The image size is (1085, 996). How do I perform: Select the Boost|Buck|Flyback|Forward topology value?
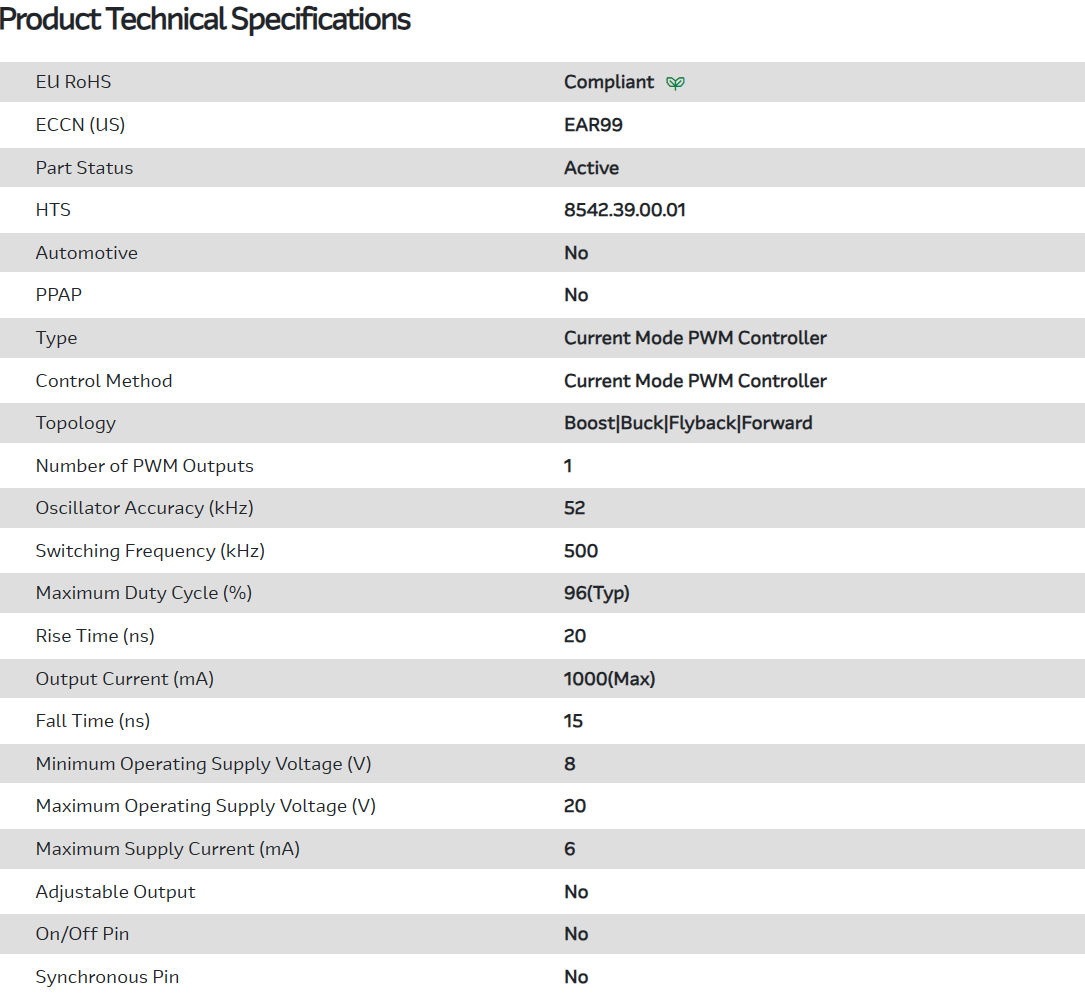point(687,423)
